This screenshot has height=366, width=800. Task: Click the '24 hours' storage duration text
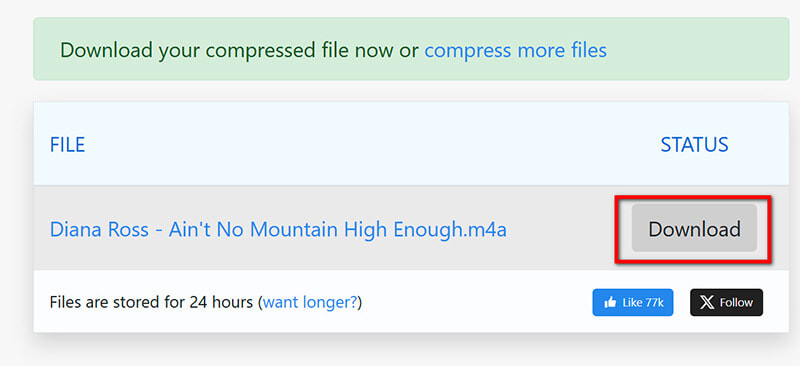tap(221, 302)
